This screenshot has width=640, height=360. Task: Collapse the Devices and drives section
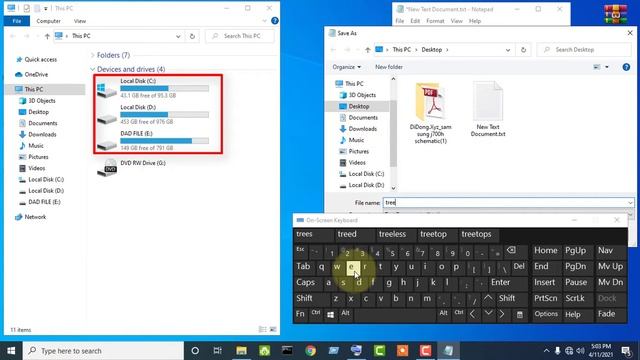92,69
